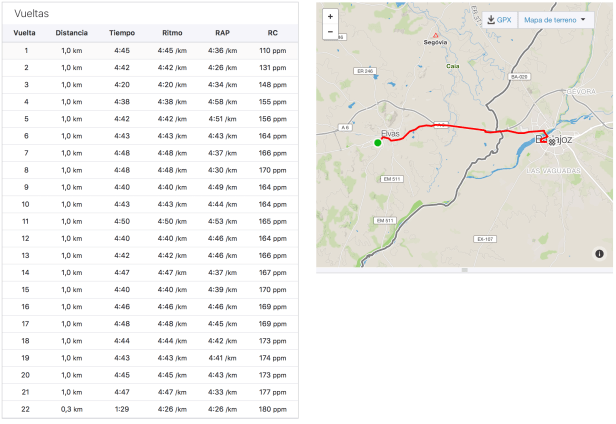Click the green start marker at Elvas
The height and width of the screenshot is (424, 616).
pos(378,143)
